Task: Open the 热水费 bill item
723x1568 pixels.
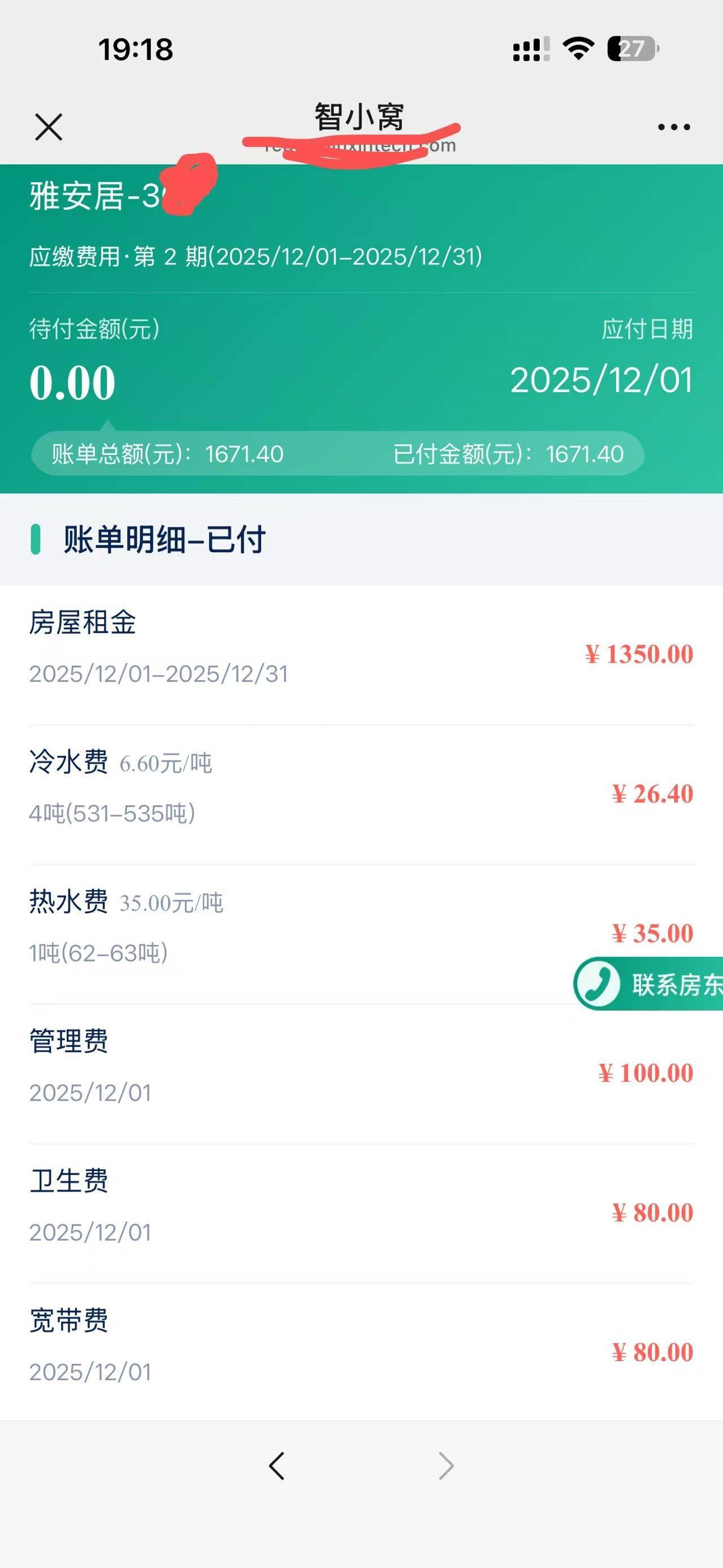Action: point(362,933)
